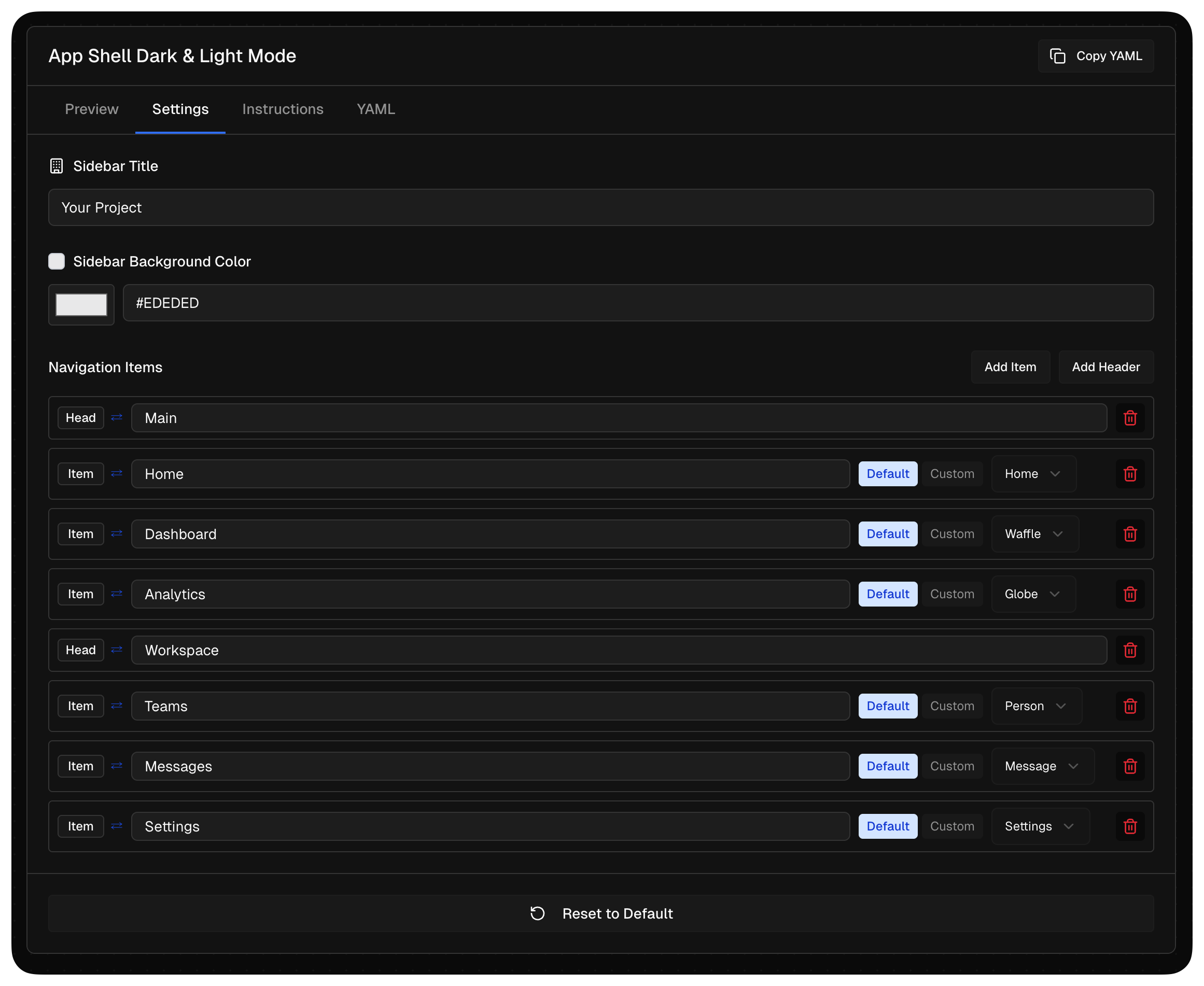Expand the Globe icon selector for Analytics
Image resolution: width=1204 pixels, height=986 pixels.
[x=1033, y=594]
